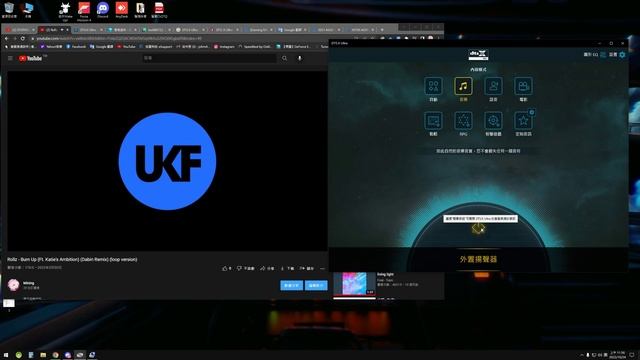The width and height of the screenshot is (640, 360).
Task: Select the Music content mode in DTS:X Ultra
Action: click(x=463, y=86)
